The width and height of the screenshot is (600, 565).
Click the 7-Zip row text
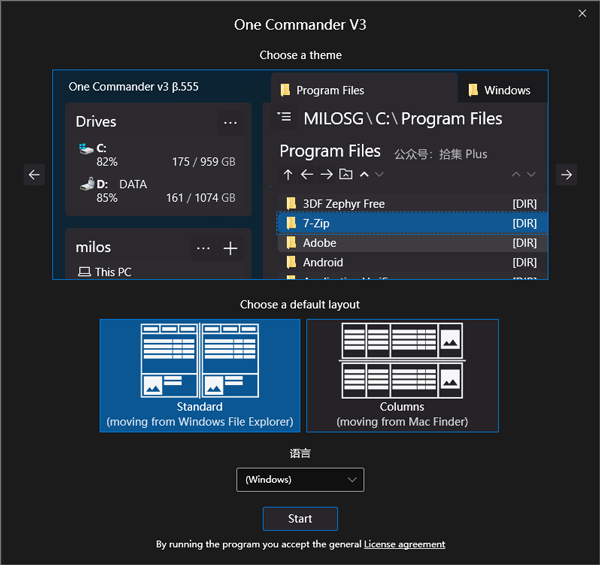pos(316,223)
